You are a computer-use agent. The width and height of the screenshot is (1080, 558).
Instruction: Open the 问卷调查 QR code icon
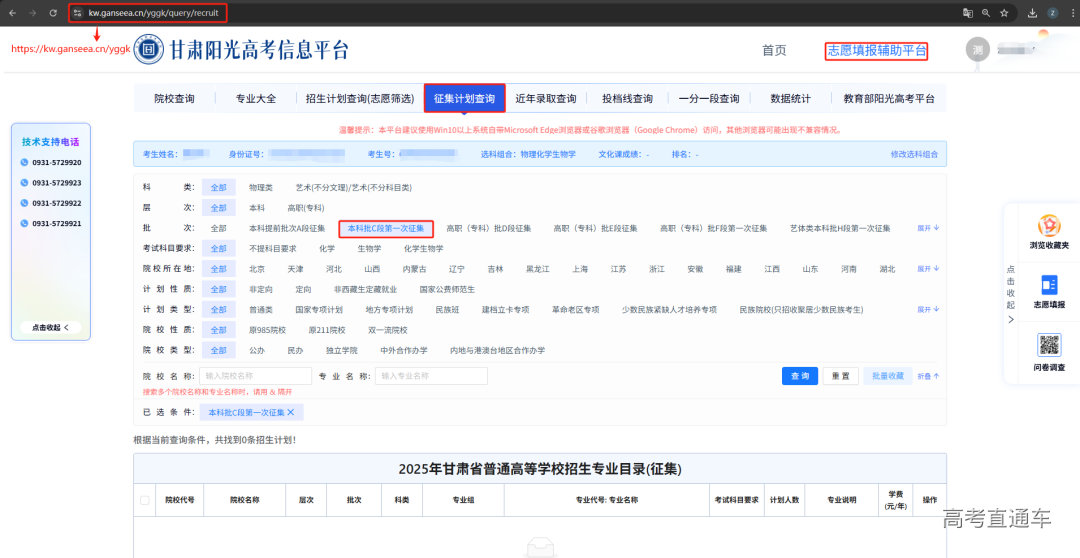click(x=1049, y=348)
